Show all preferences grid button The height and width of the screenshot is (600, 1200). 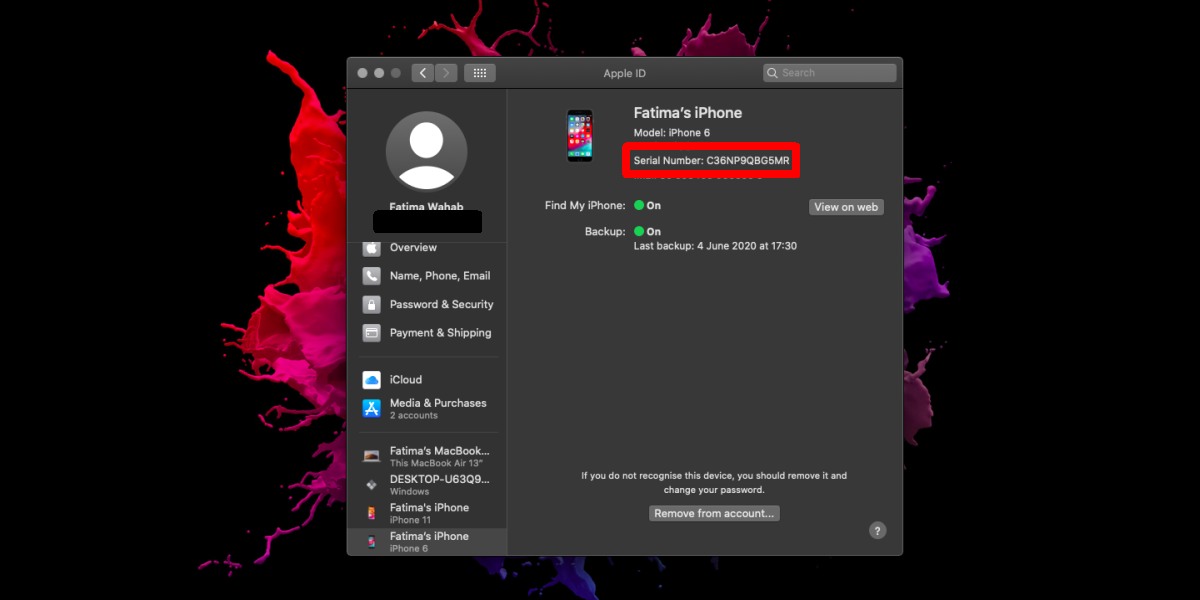click(480, 73)
